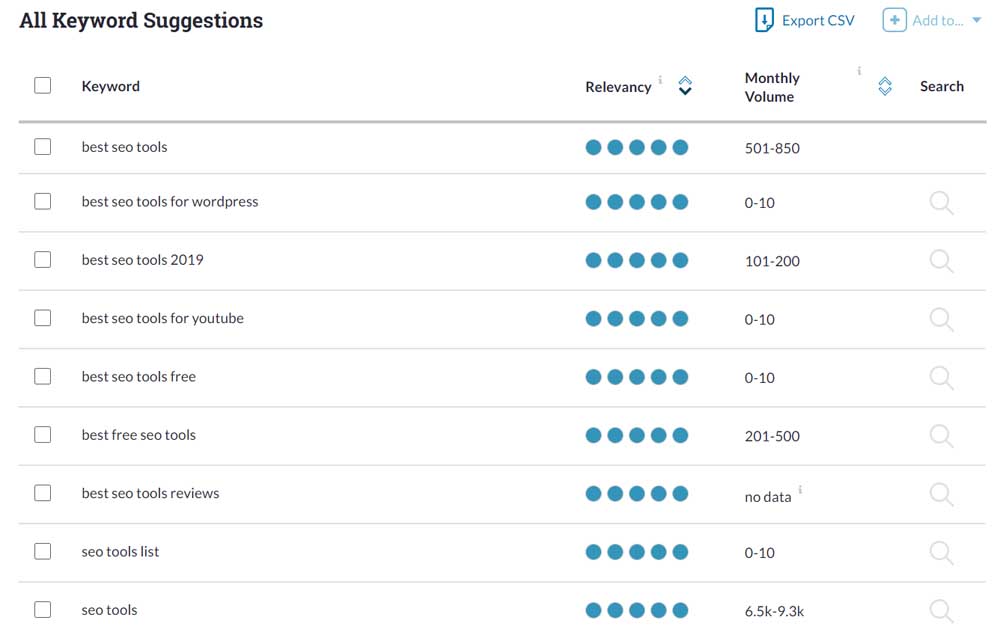Tick the checkbox in the 6.5k-9.3k row

pyautogui.click(x=43, y=610)
